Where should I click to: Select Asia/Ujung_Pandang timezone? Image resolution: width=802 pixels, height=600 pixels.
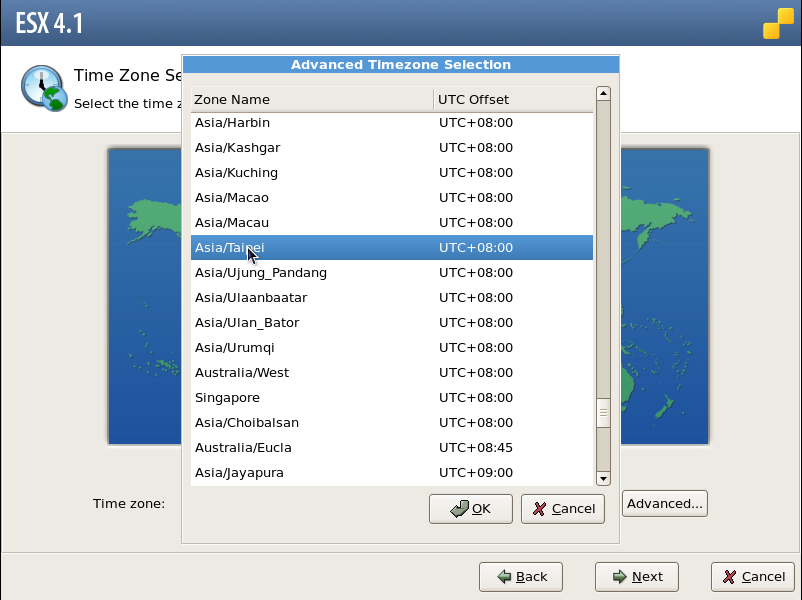tap(392, 273)
